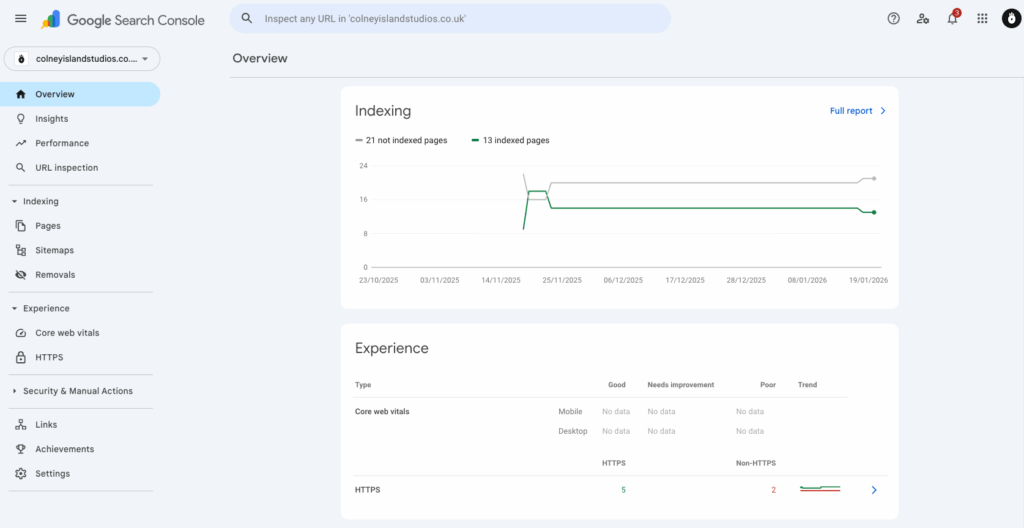Expand Security & Manual Actions section
Viewport: 1024px width, 528px height.
15,391
